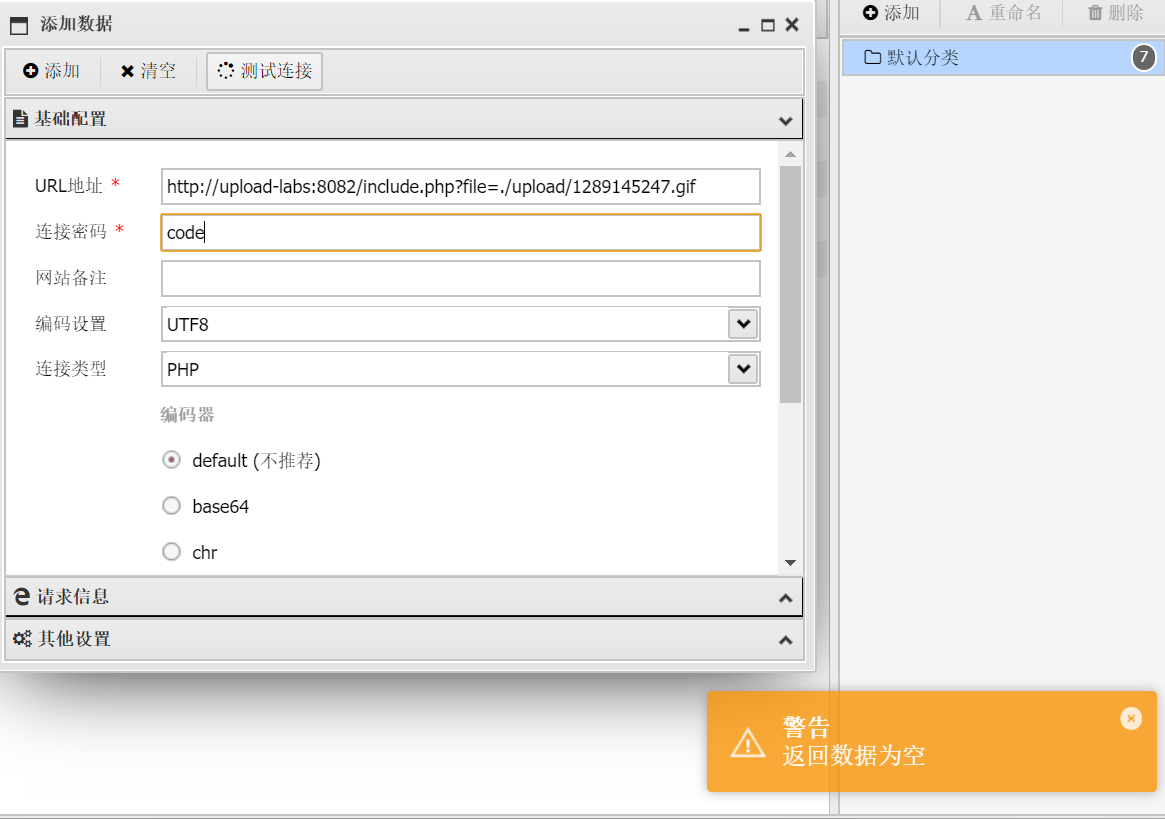
Task: Click 重命名 in the category panel
Action: [1004, 13]
